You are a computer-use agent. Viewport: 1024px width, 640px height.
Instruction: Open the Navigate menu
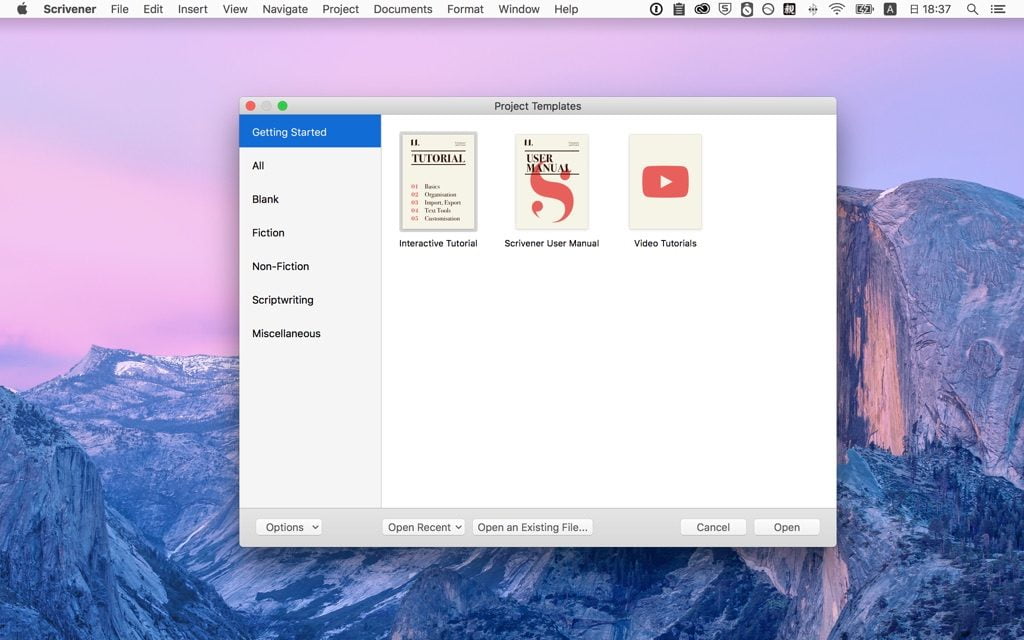tap(285, 9)
